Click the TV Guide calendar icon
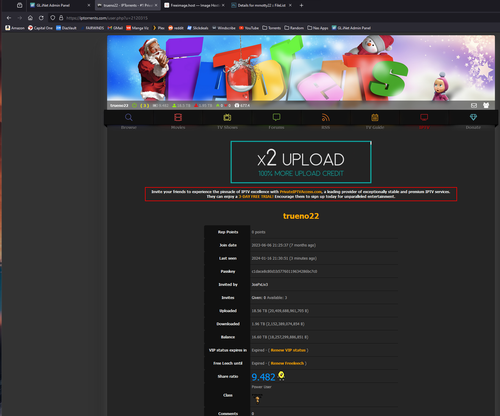Screen dimensions: 500x416 pos(375,117)
